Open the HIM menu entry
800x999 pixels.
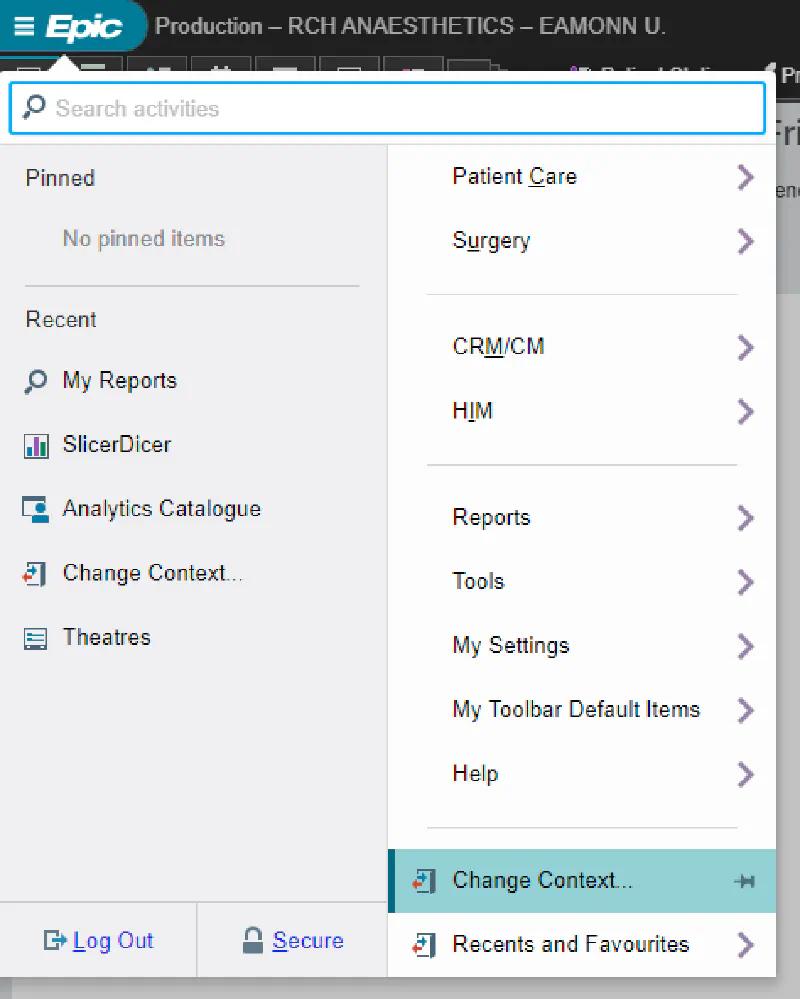coord(473,411)
